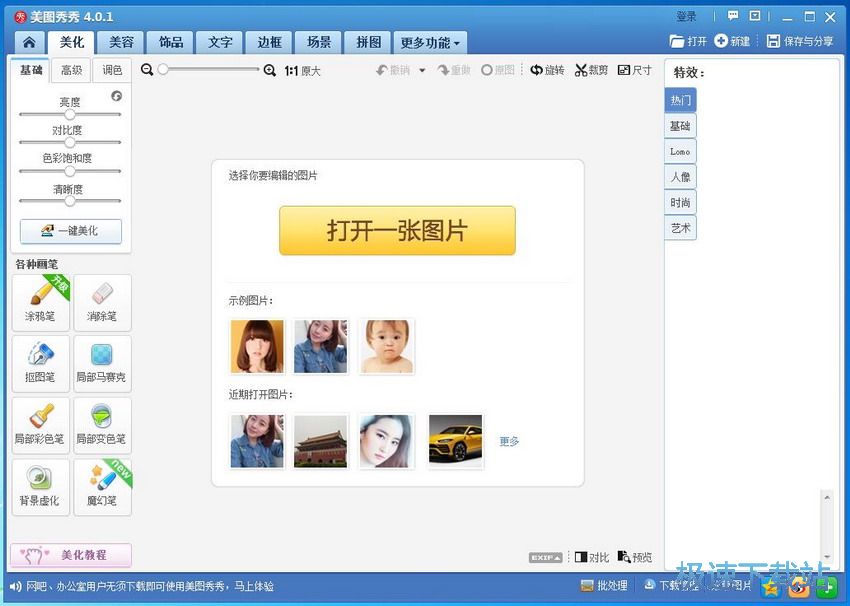Click the 预览 preview icon

click(624, 557)
